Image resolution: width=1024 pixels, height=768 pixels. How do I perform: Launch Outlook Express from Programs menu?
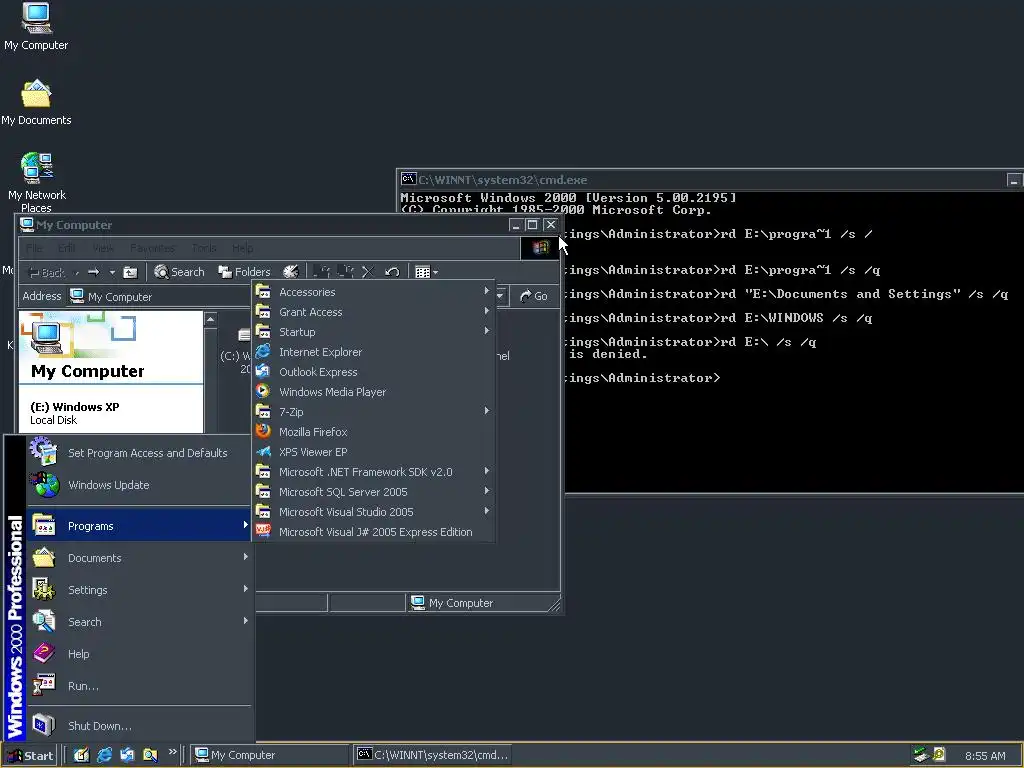pos(373,372)
